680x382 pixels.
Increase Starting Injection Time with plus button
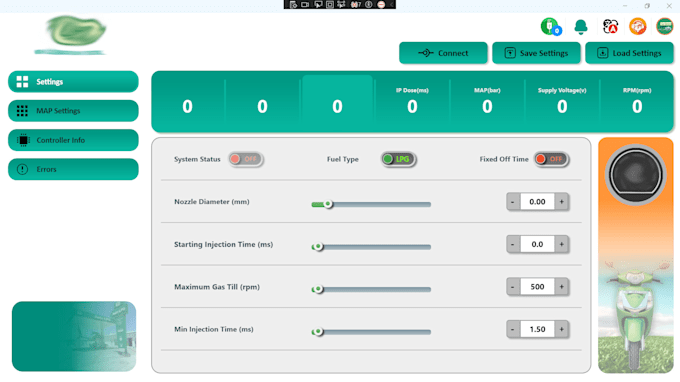(x=562, y=244)
